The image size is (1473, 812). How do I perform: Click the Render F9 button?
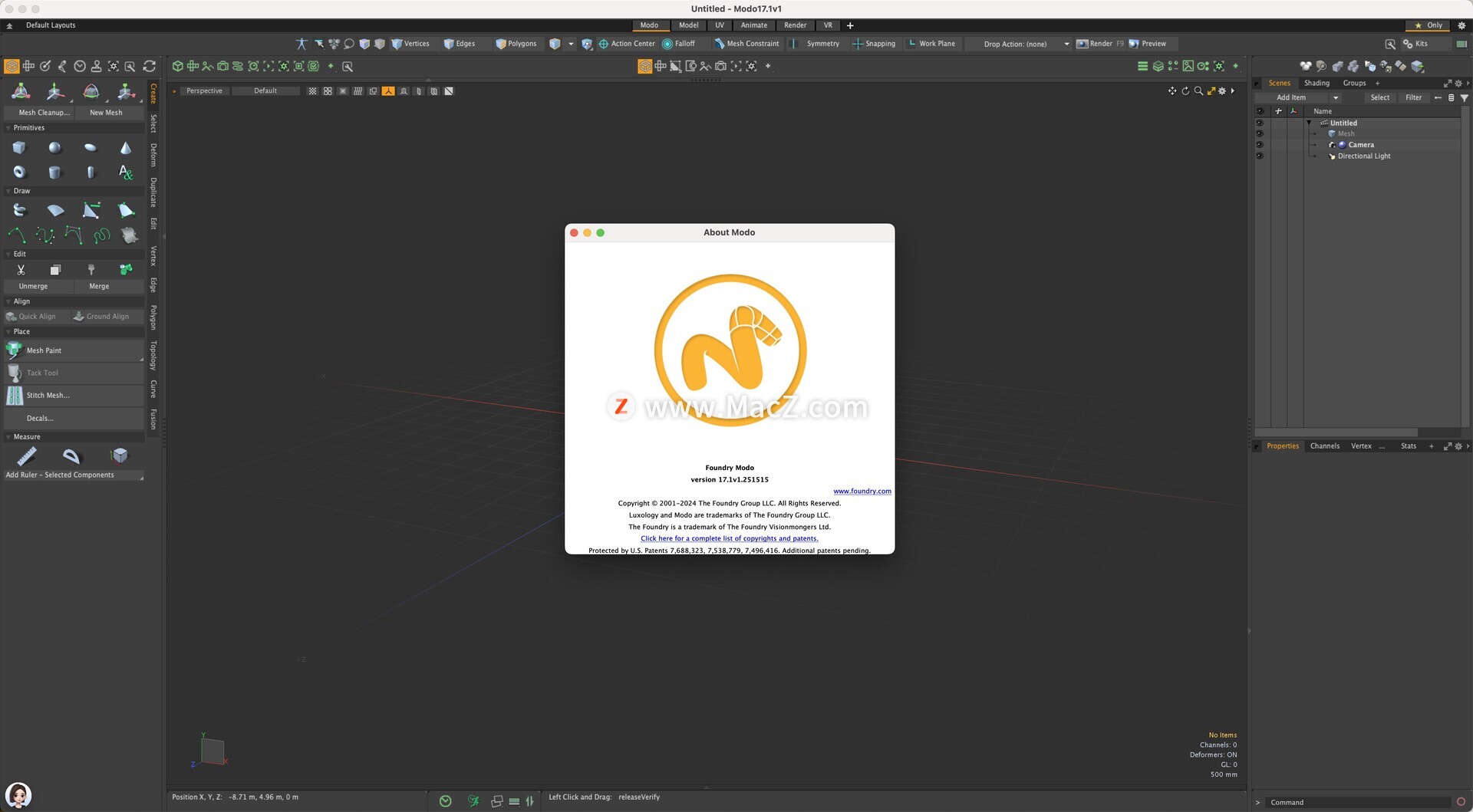(1100, 44)
